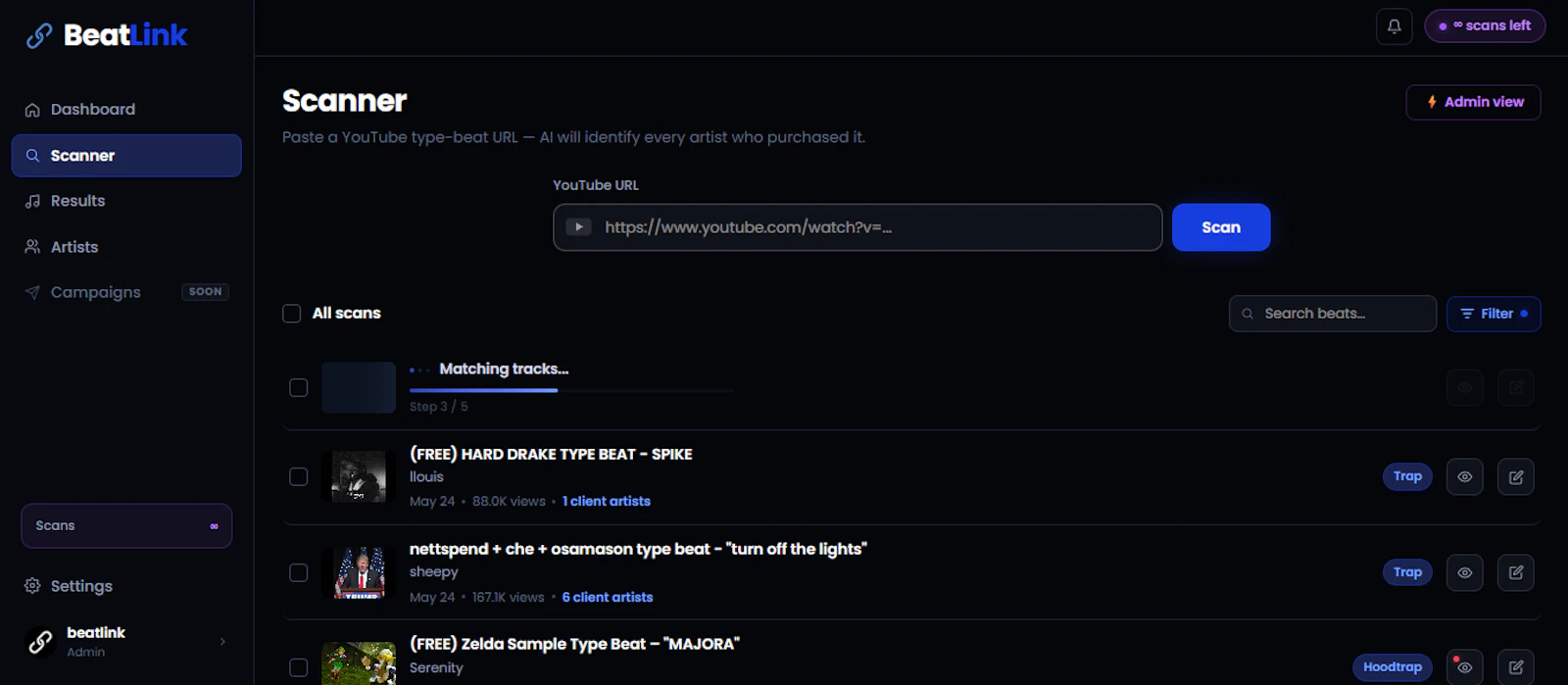Click the llouis channel name

click(x=426, y=477)
